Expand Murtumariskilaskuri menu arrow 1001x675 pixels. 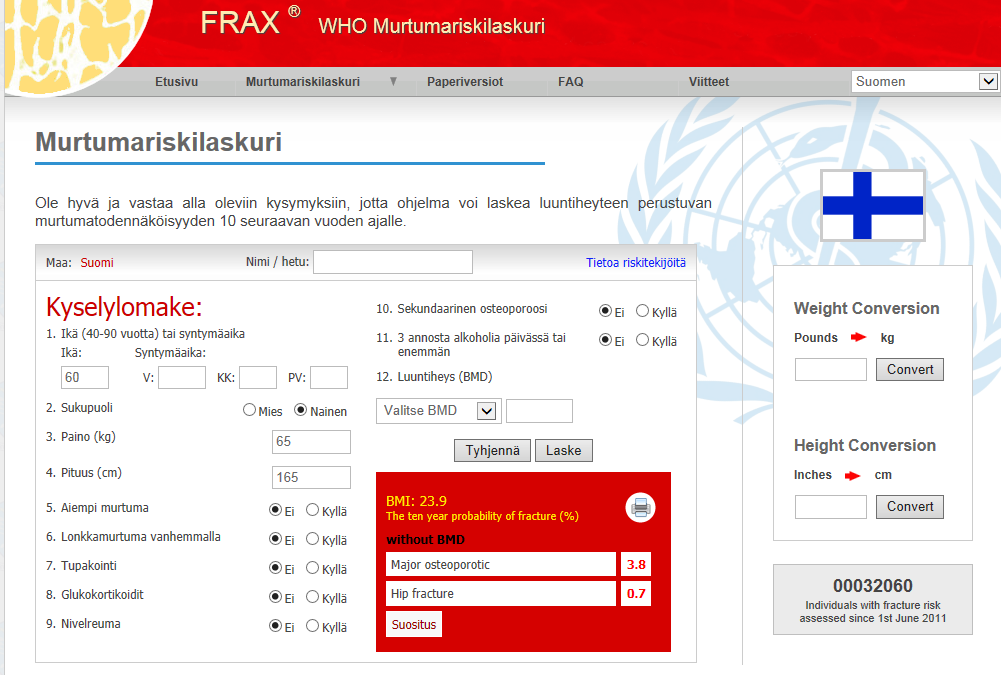point(393,81)
